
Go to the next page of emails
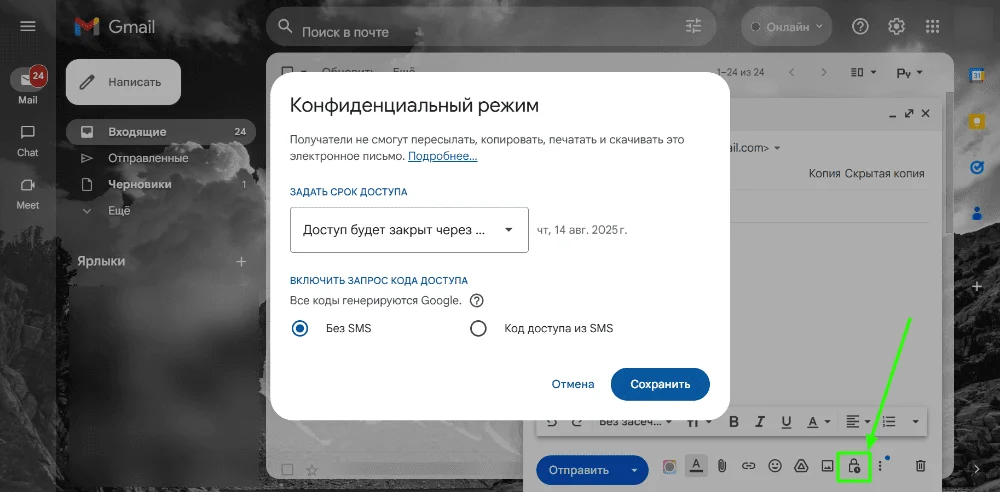tap(824, 72)
